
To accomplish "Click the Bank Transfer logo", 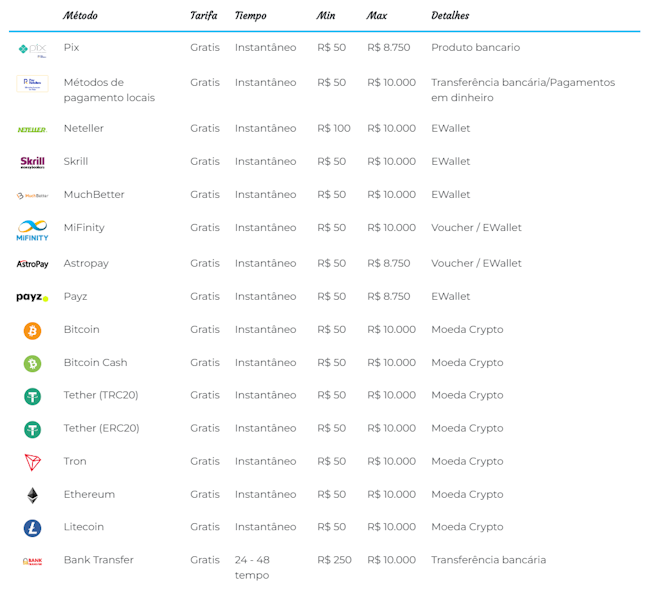I will [x=32, y=561].
